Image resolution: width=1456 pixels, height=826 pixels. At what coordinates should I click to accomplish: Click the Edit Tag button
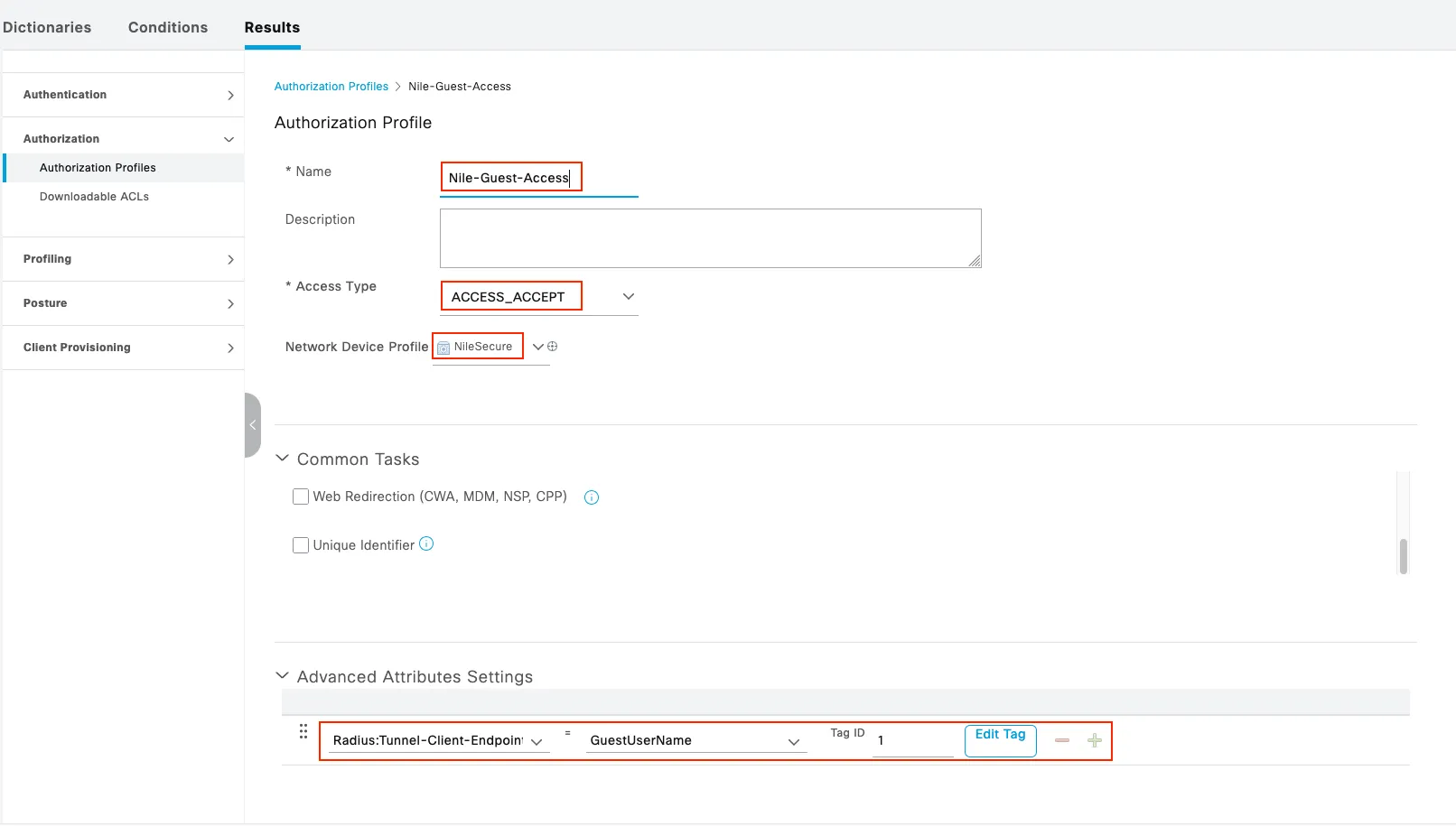tap(1001, 740)
